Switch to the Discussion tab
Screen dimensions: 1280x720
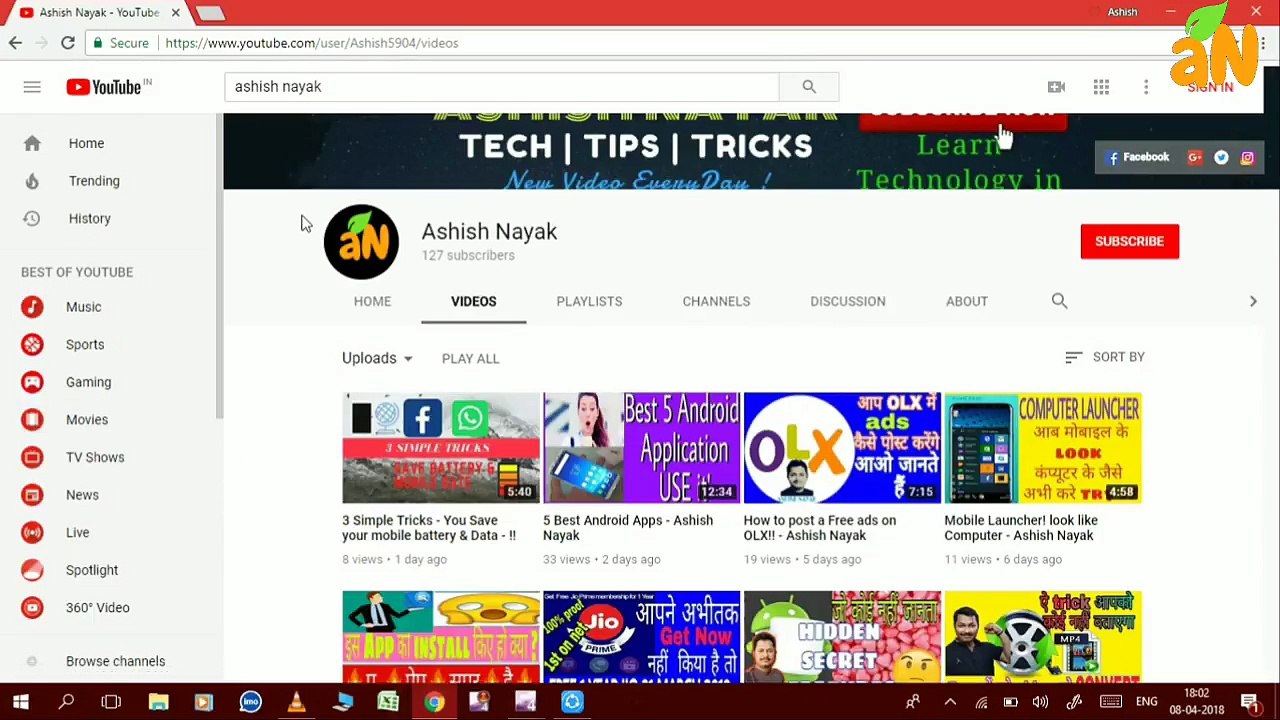(x=847, y=301)
